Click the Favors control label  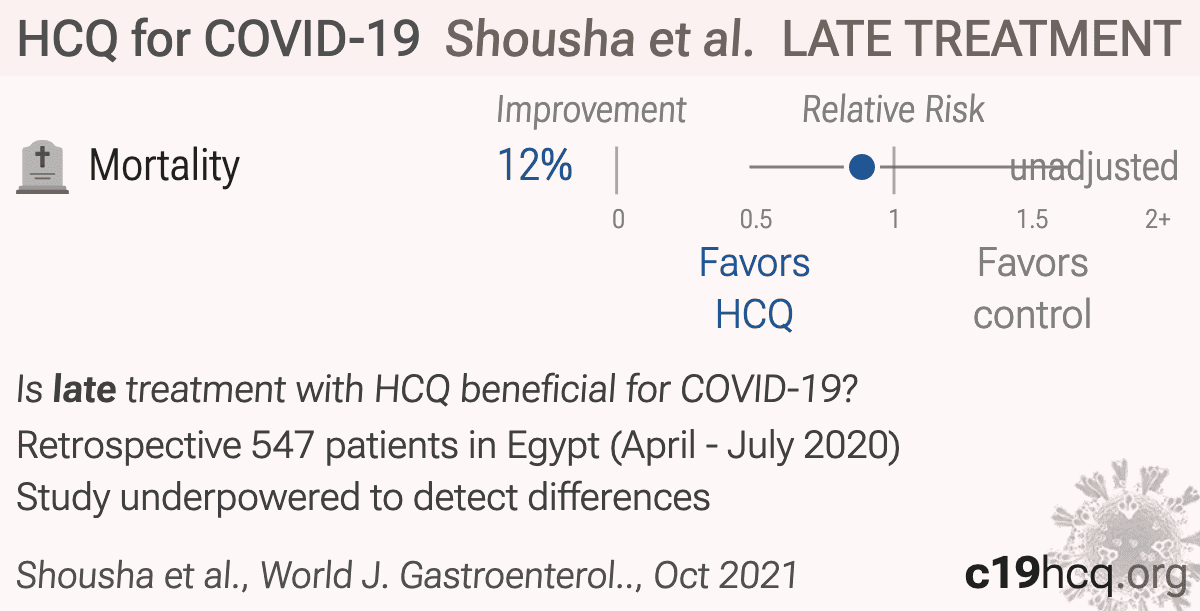1032,289
